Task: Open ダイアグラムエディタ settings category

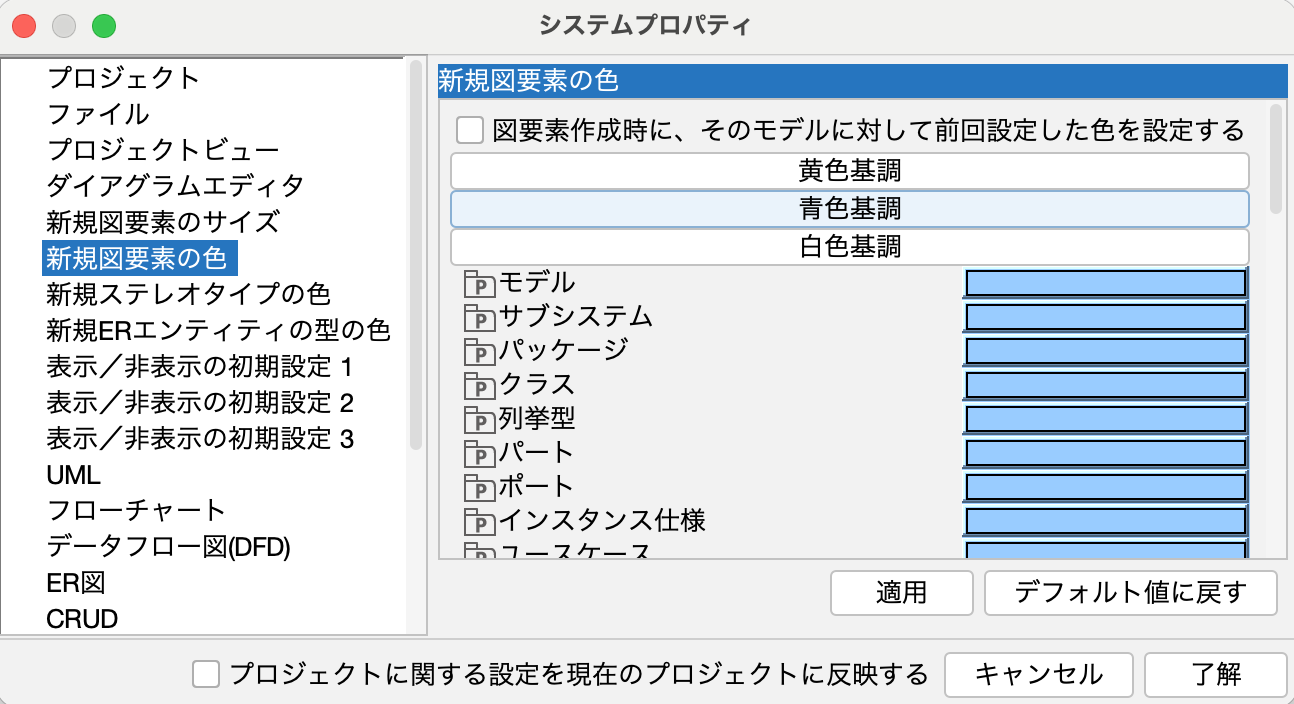Action: 175,186
